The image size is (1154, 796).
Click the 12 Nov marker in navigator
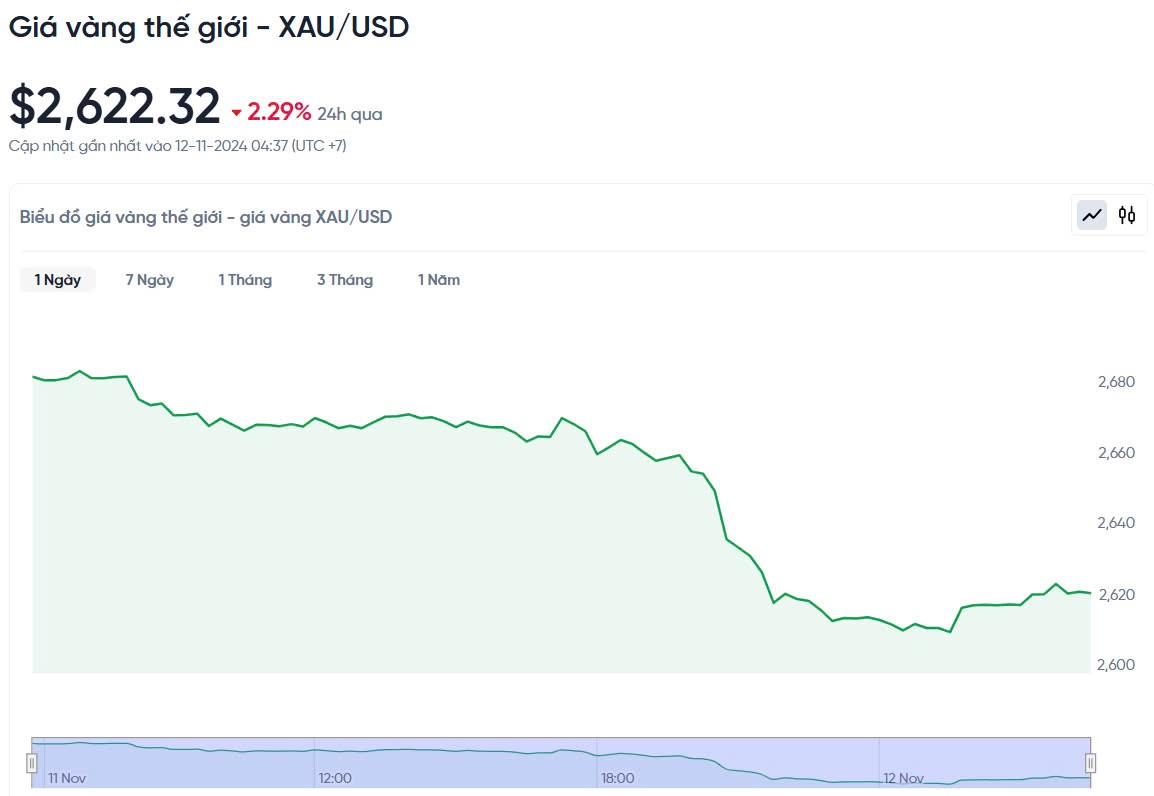point(903,778)
